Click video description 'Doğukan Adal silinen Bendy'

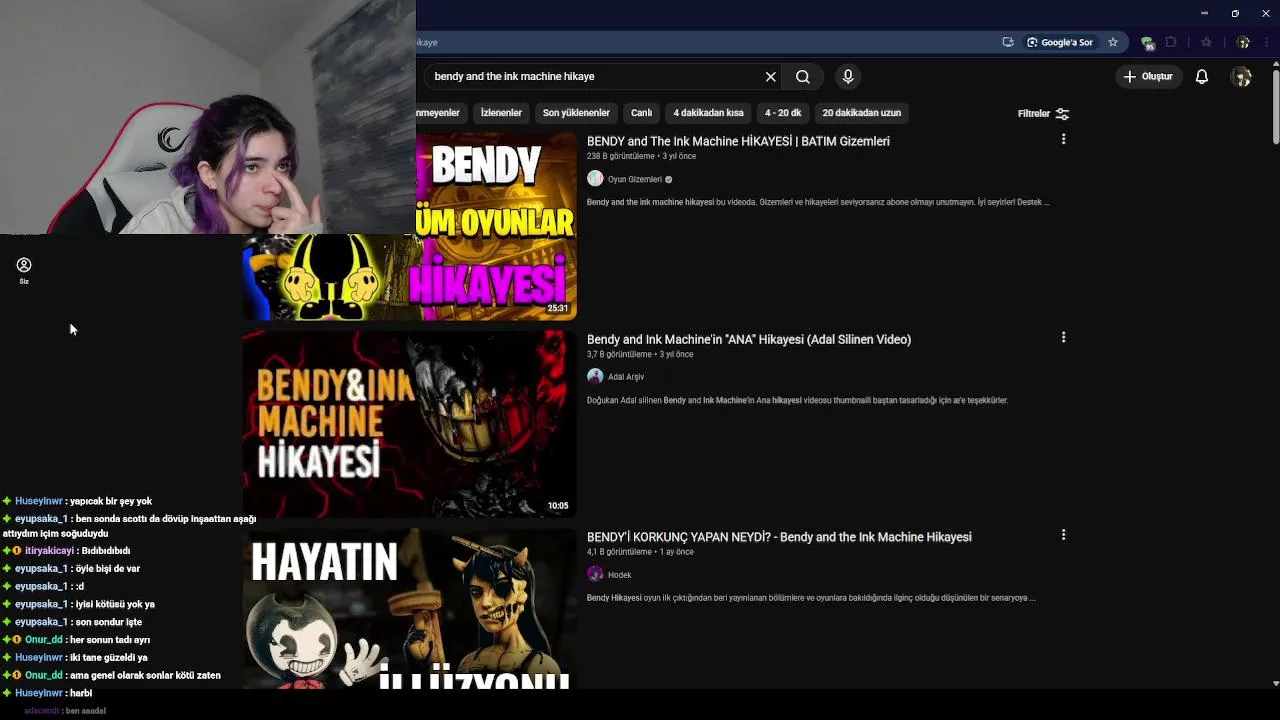pos(797,400)
